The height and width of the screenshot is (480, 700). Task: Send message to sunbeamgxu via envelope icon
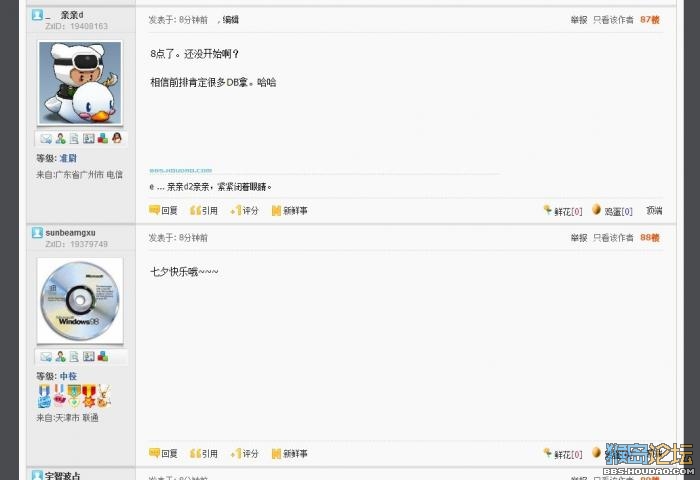(46, 356)
